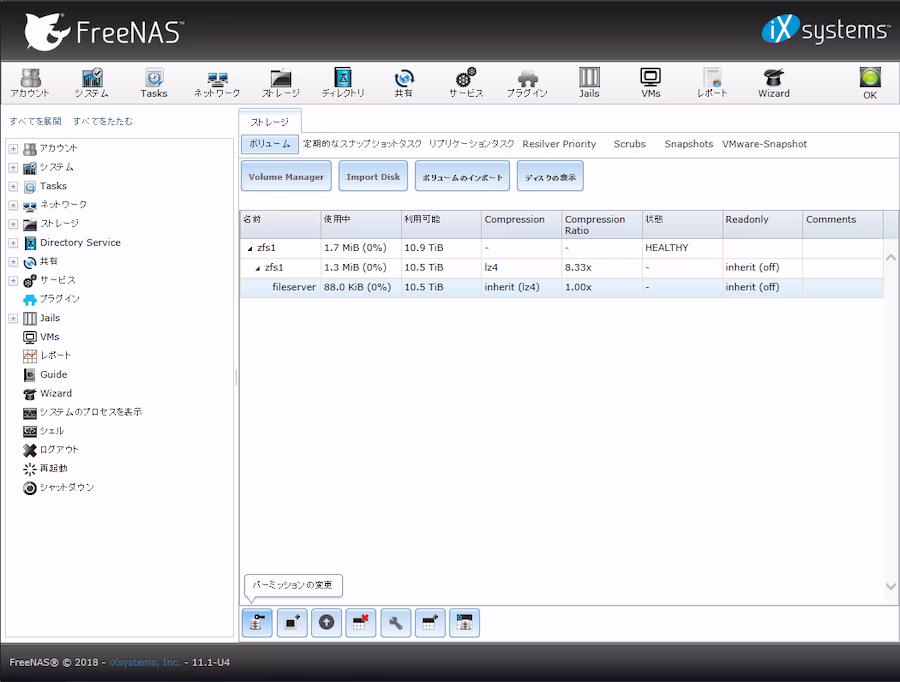Open the サービス toolbar icon
This screenshot has height=682, width=900.
click(466, 83)
